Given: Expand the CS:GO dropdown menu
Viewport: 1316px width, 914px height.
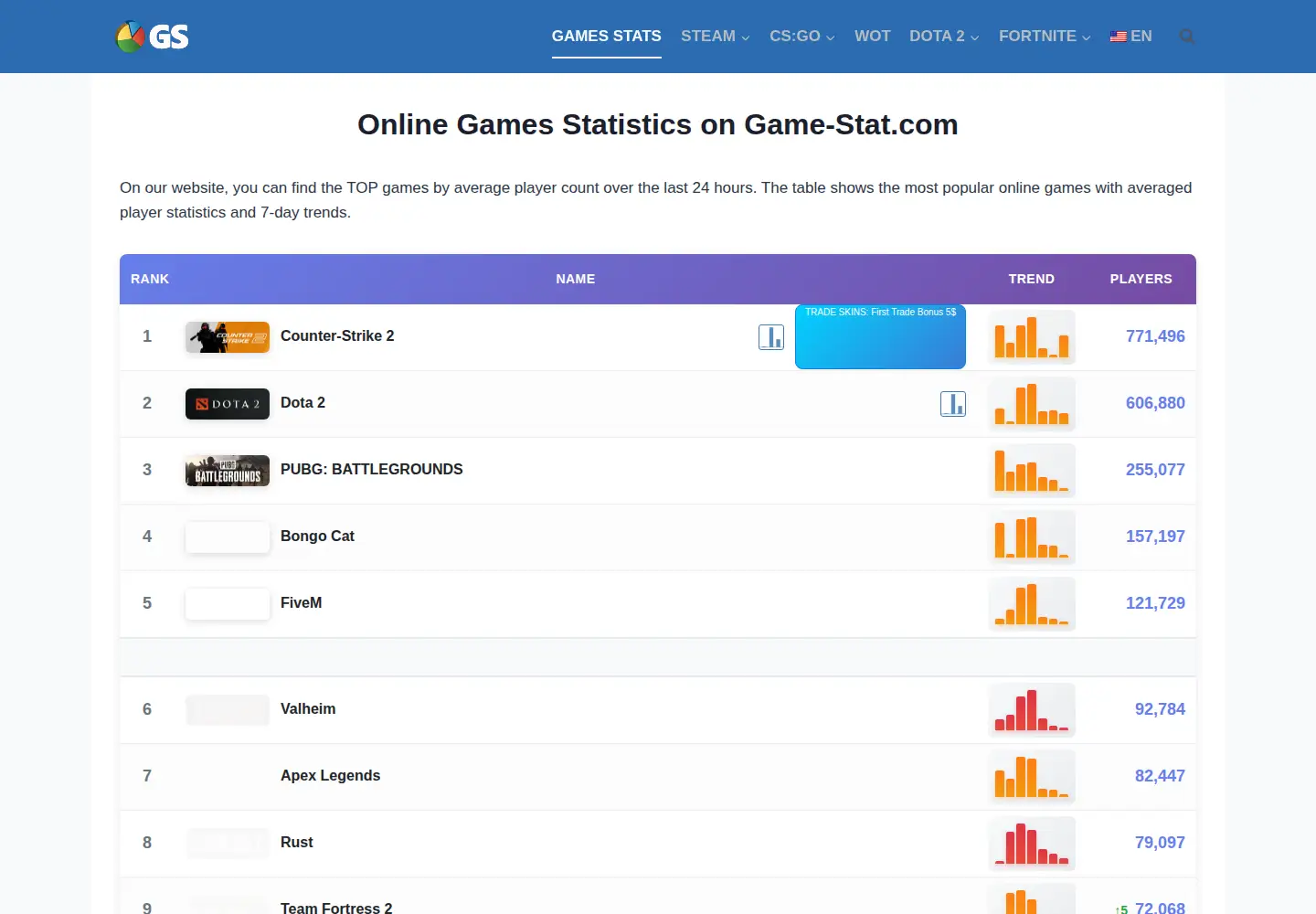Looking at the screenshot, I should (802, 37).
